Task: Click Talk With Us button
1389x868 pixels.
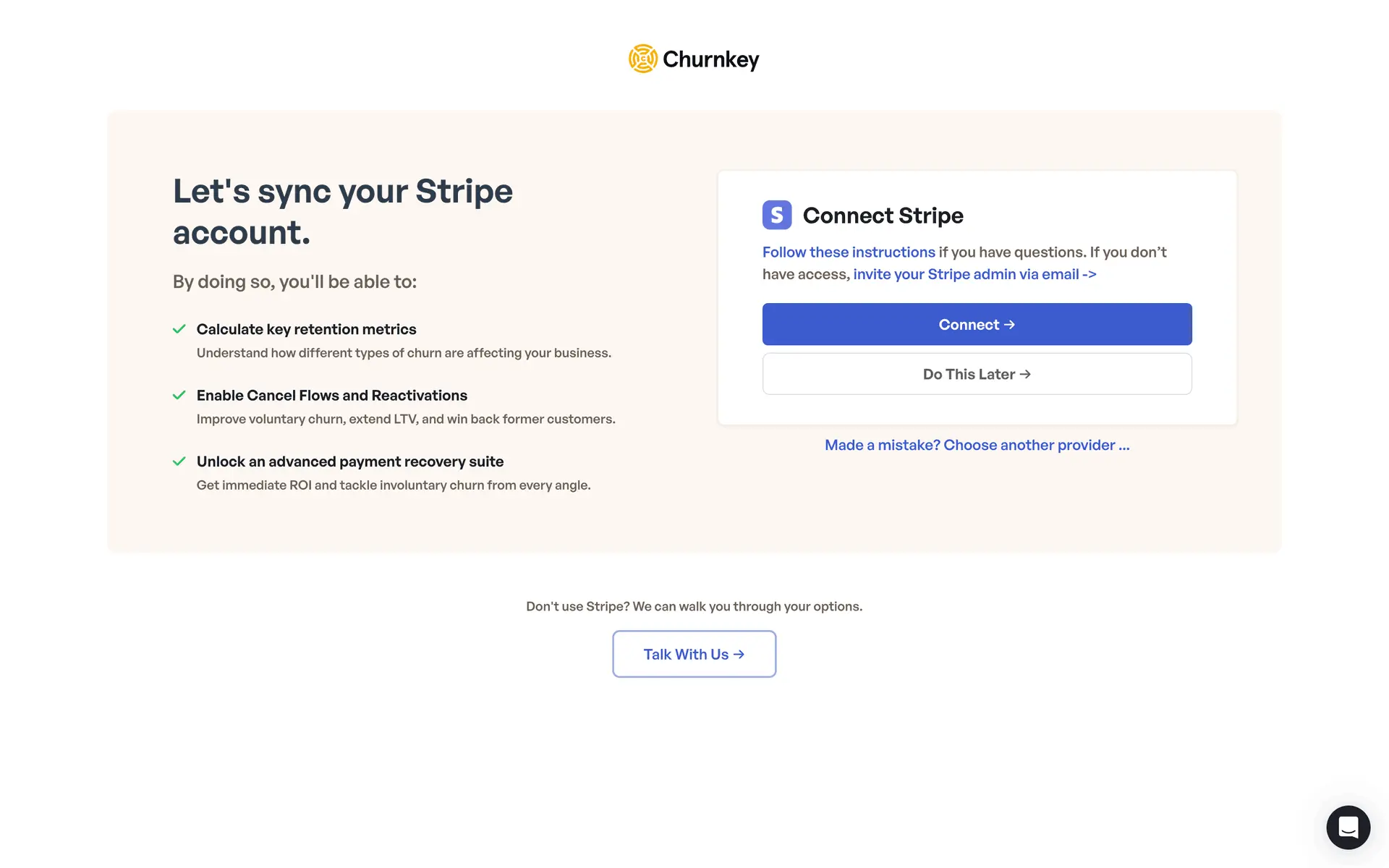Action: 694,654
